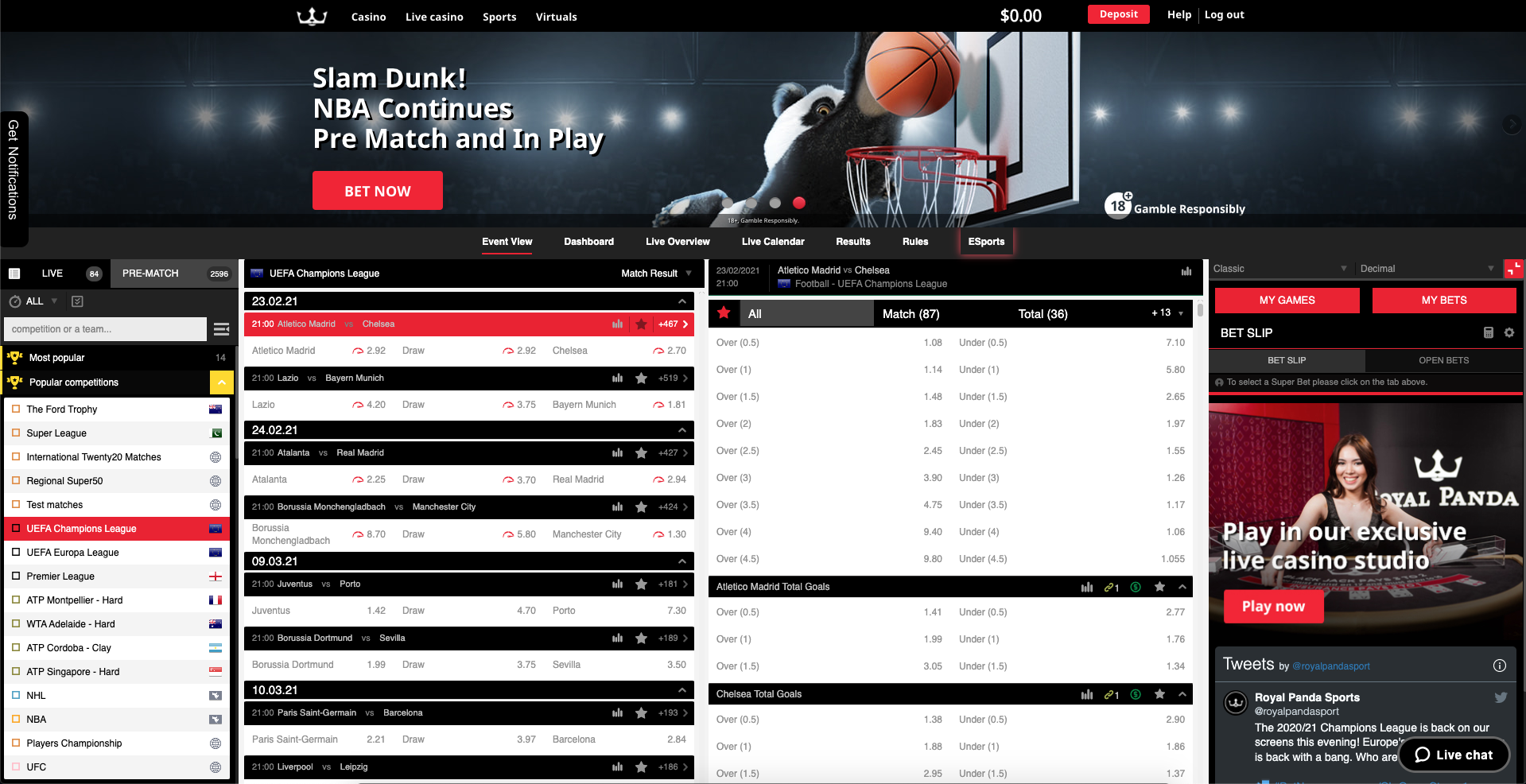Click the markets panel scrollbar

(x=1200, y=311)
